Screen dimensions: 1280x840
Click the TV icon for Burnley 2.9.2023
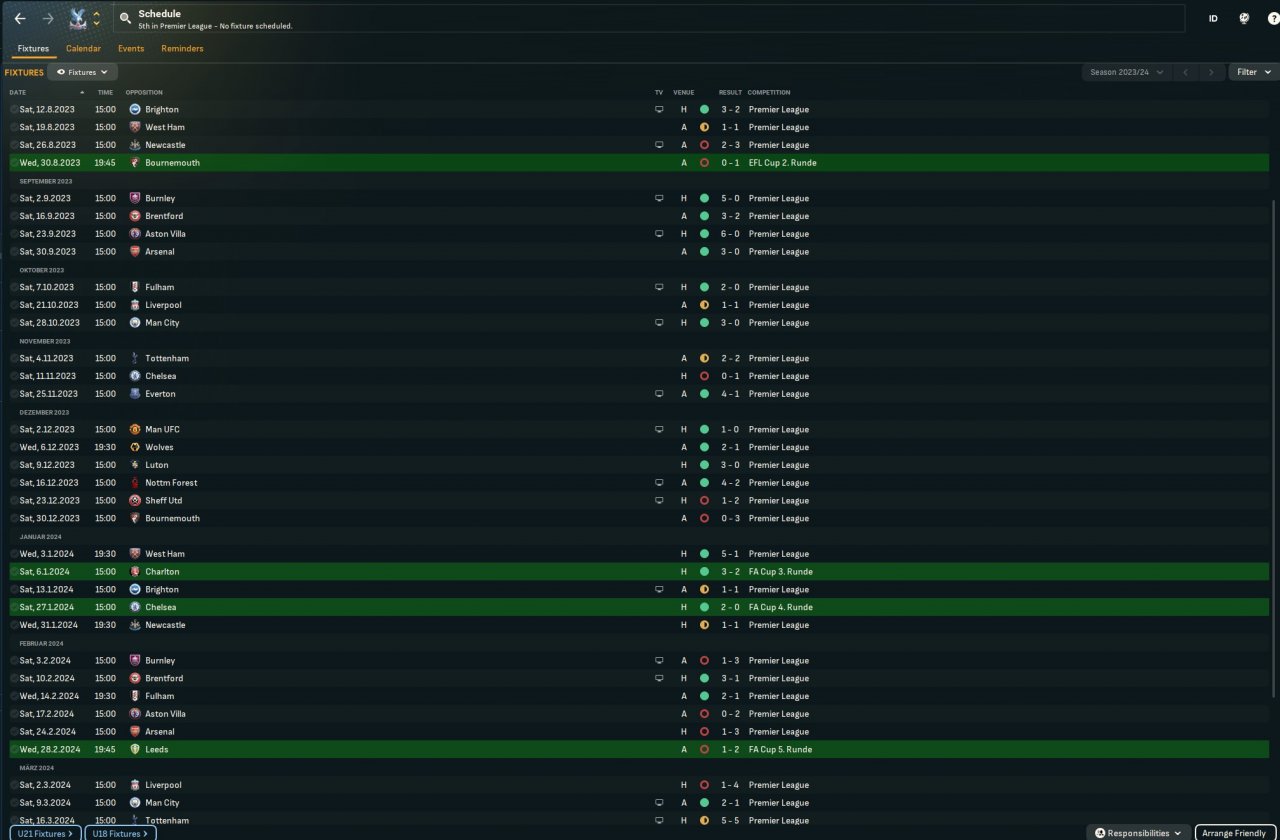click(x=659, y=199)
